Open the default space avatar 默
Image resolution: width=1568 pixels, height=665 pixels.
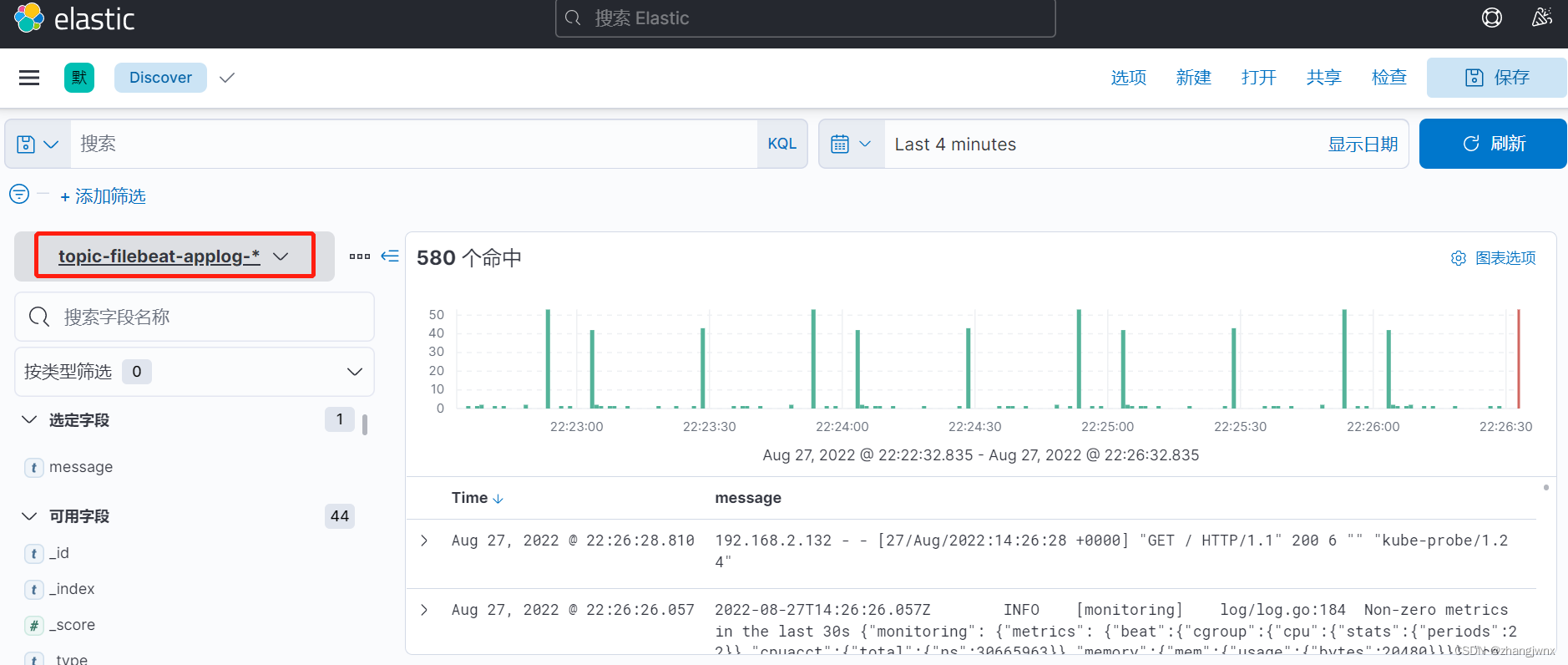(x=79, y=78)
